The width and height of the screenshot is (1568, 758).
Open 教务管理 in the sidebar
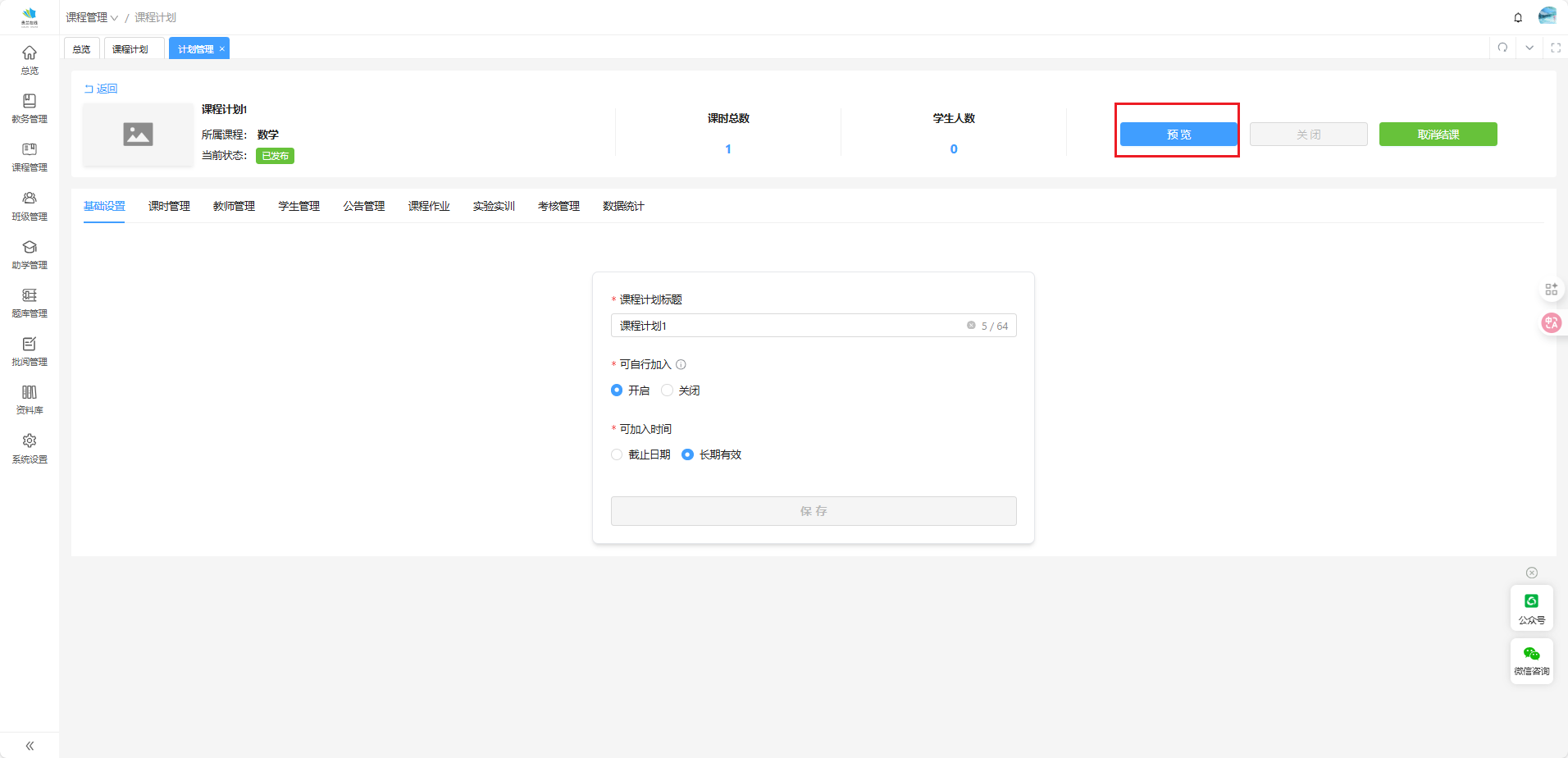click(30, 108)
